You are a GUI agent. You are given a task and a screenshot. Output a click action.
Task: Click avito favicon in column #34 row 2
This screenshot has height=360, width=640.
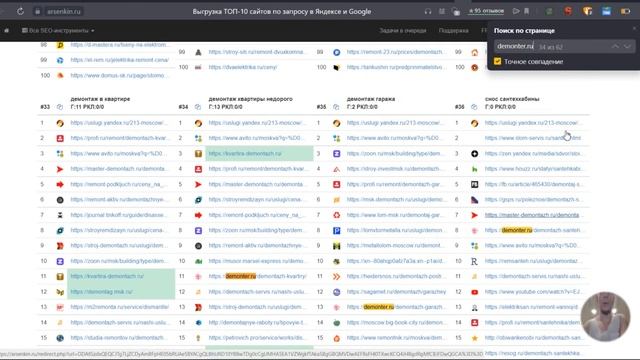point(198,138)
